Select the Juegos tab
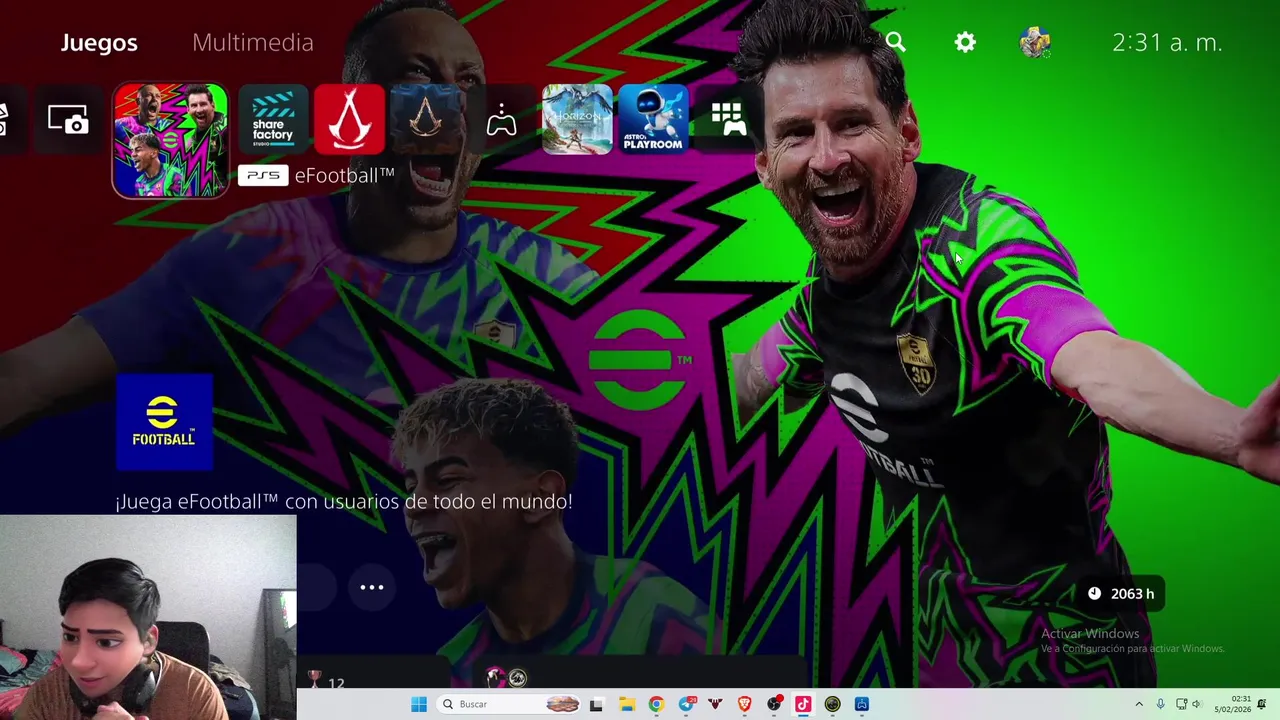The image size is (1280, 720). click(x=99, y=42)
